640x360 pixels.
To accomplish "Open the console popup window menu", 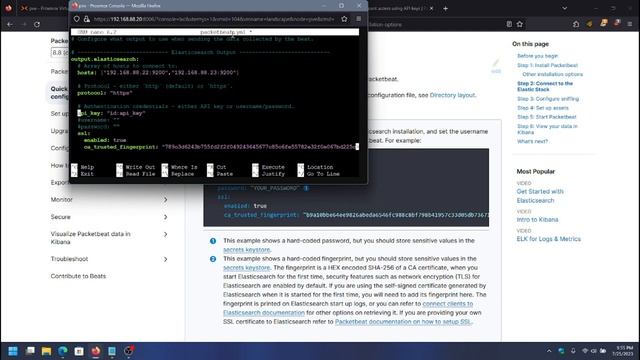I will 358,19.
